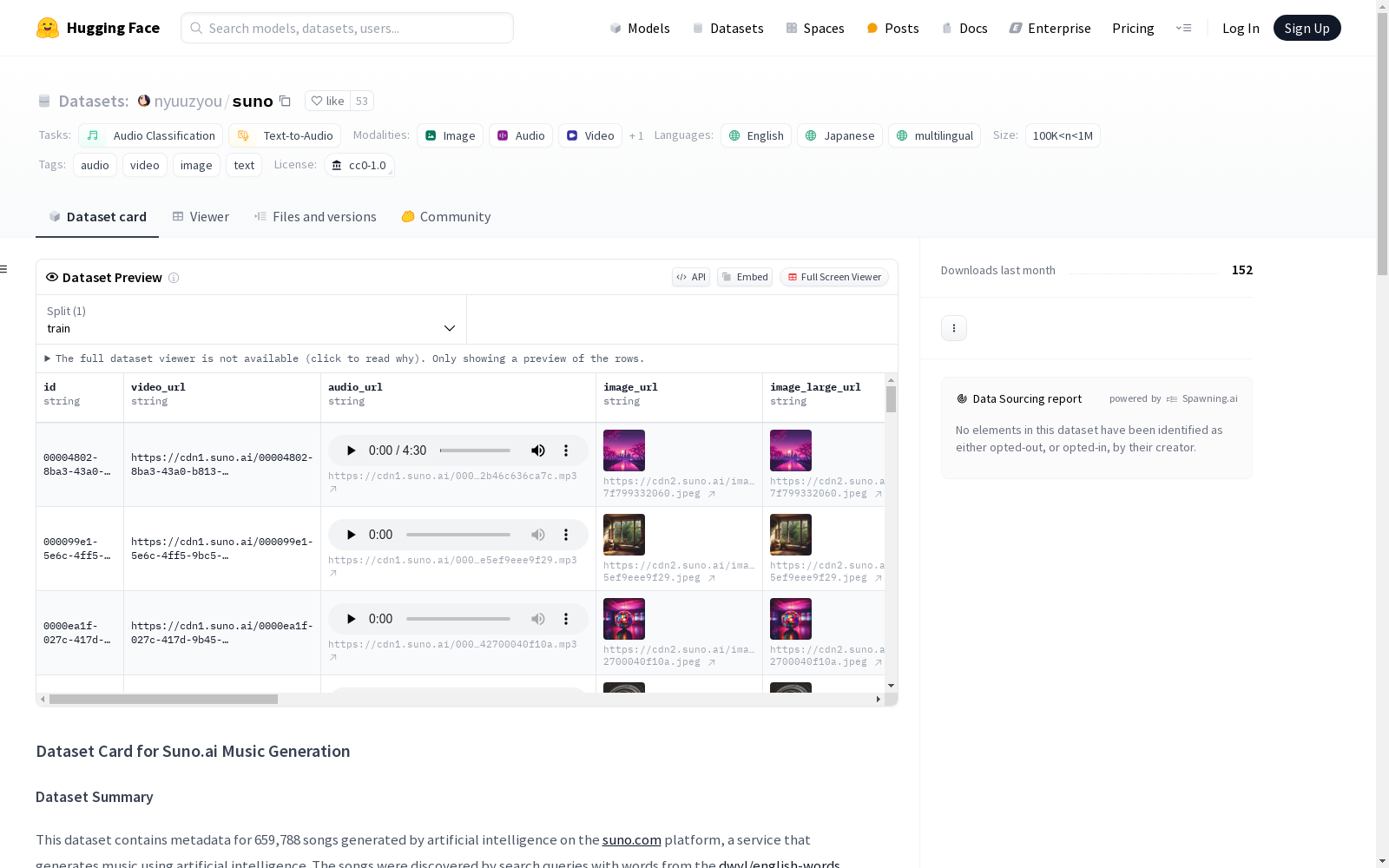
Task: Open the nyuuzyou user profile link
Action: click(188, 101)
